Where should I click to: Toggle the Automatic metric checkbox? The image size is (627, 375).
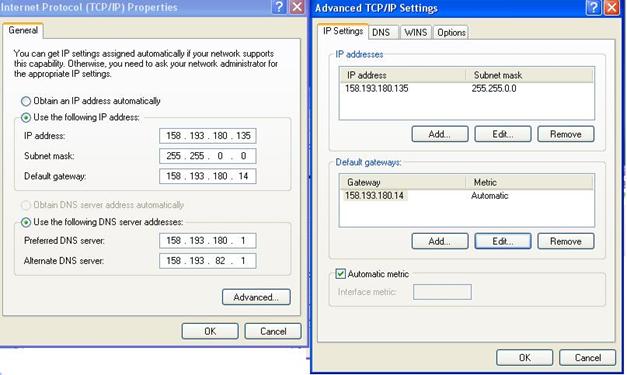(340, 274)
